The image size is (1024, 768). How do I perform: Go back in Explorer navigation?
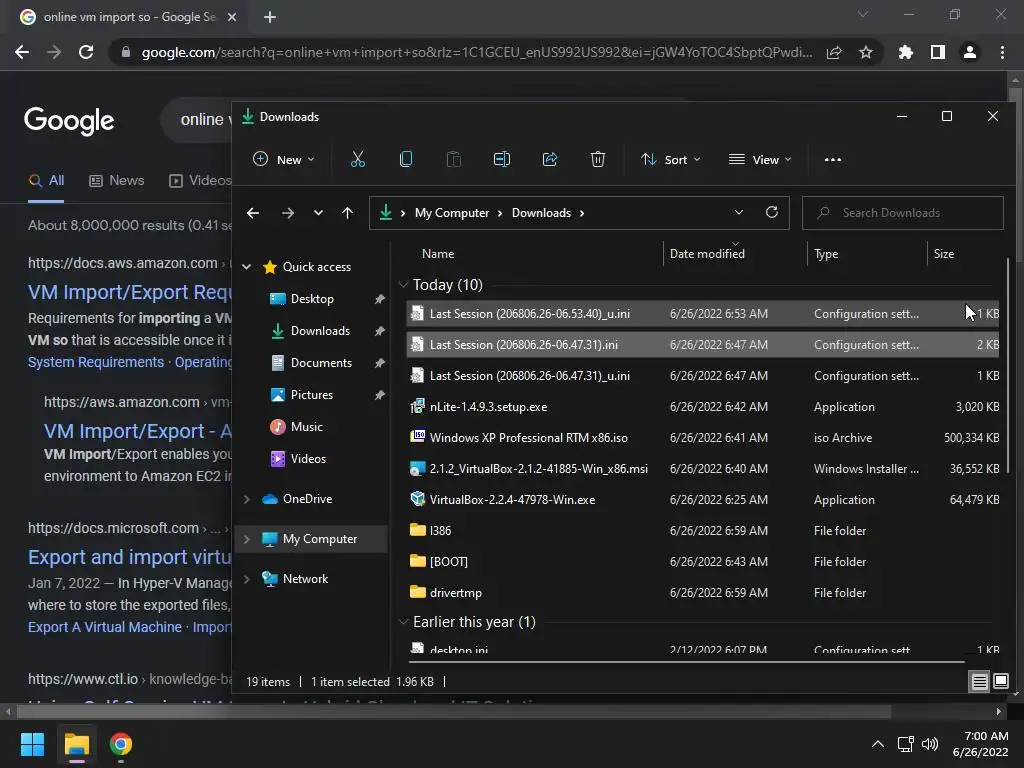253,213
